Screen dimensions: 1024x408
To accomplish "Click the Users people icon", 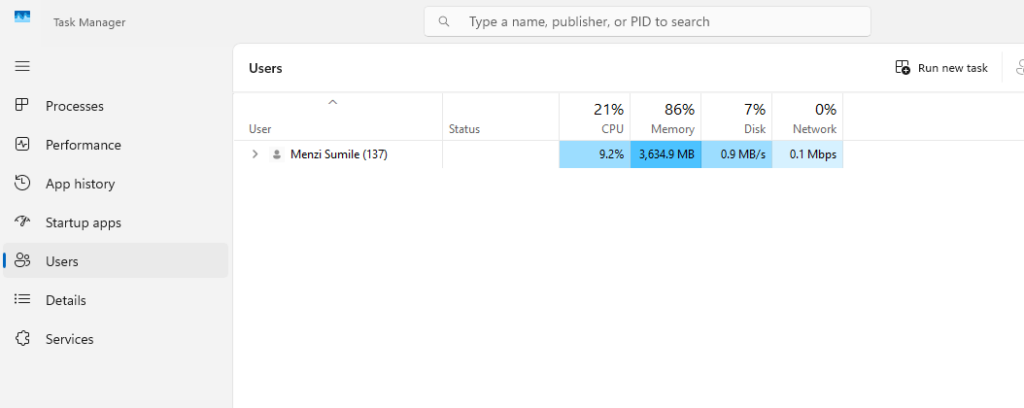I will pyautogui.click(x=22, y=261).
